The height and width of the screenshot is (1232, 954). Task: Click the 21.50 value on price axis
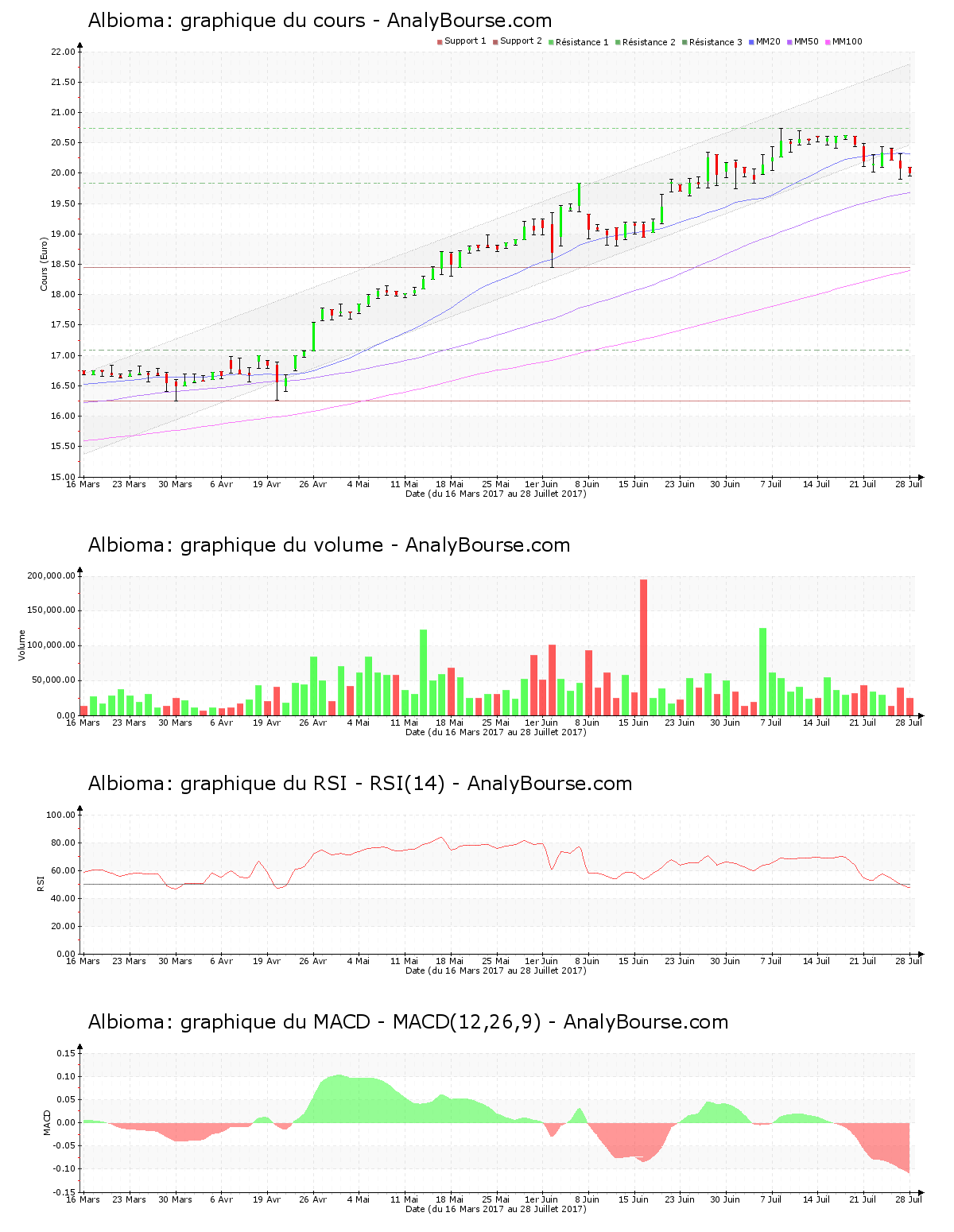coord(63,83)
